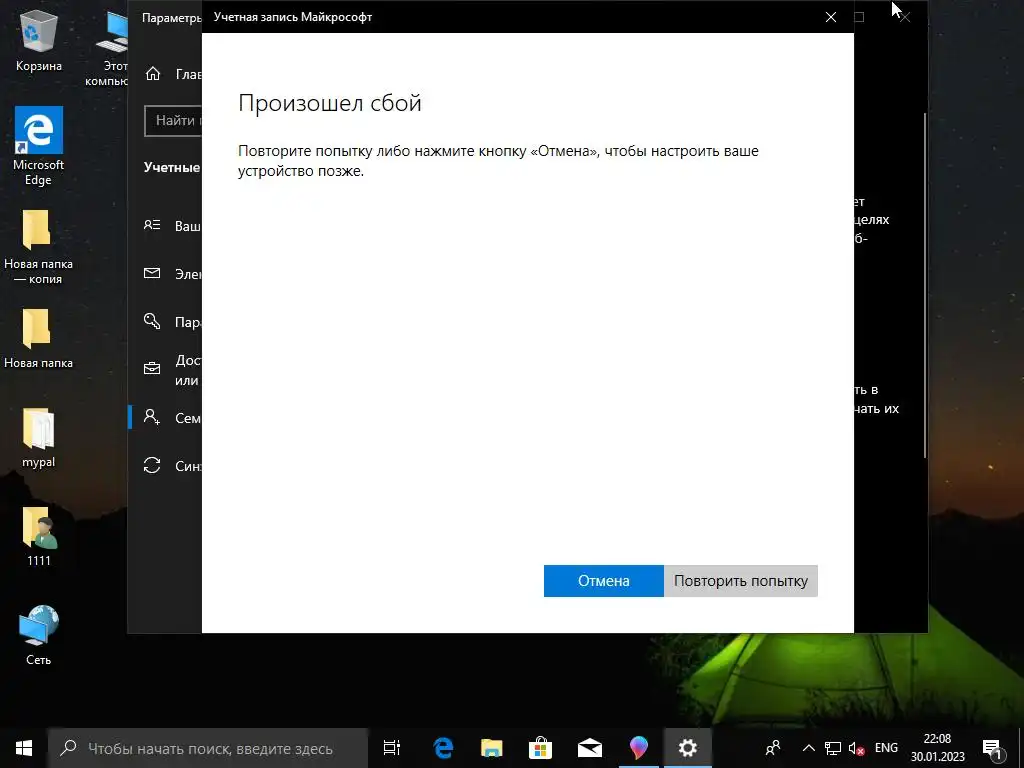This screenshot has height=768, width=1024.
Task: Select Microsoft Edge desktop shortcut
Action: point(39,146)
